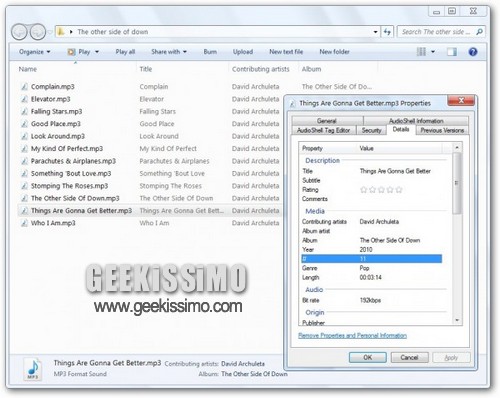Click the Help question mark icon
Image resolution: width=500 pixels, height=398 pixels.
[473, 52]
